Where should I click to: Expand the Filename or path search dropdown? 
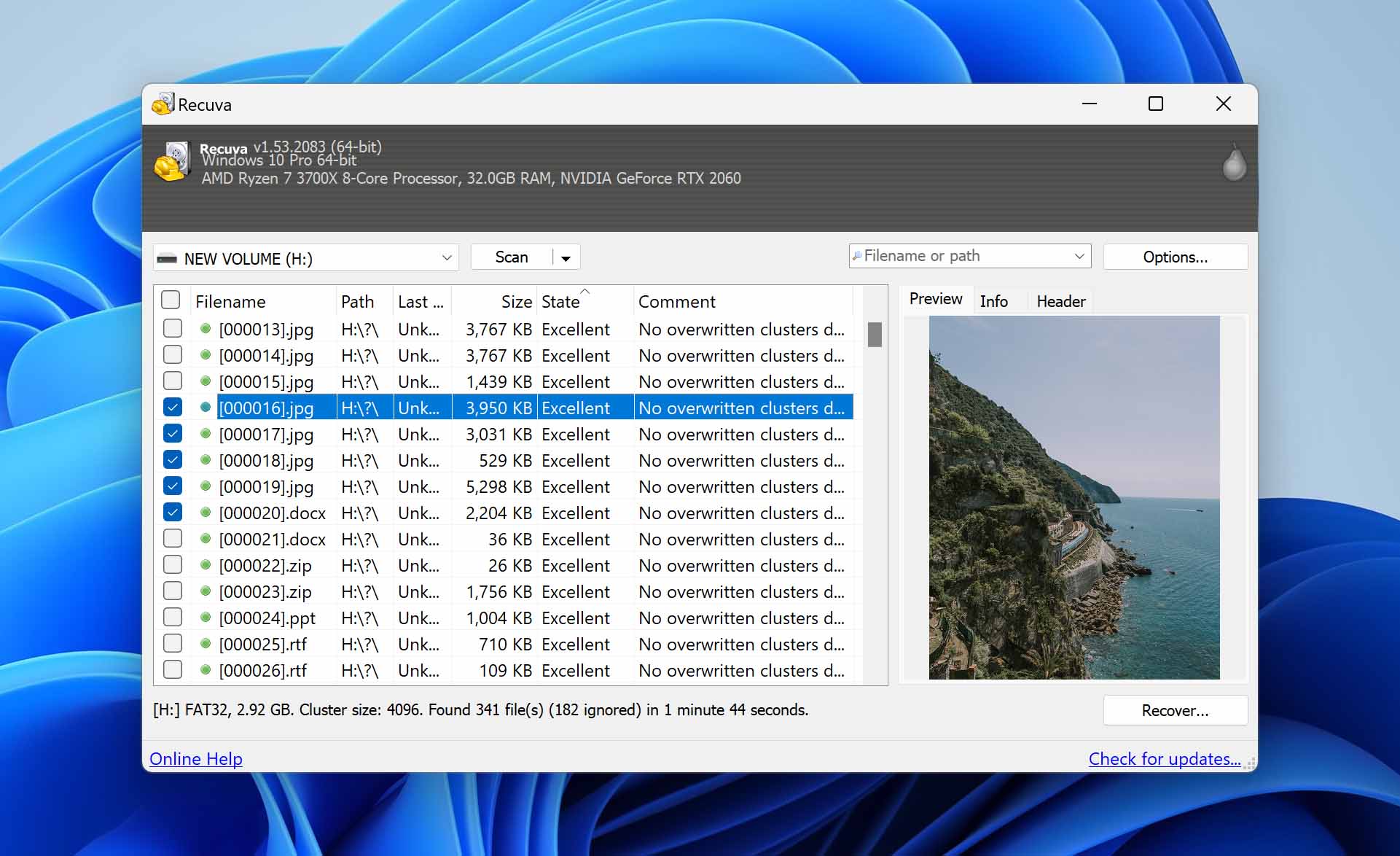[1080, 257]
